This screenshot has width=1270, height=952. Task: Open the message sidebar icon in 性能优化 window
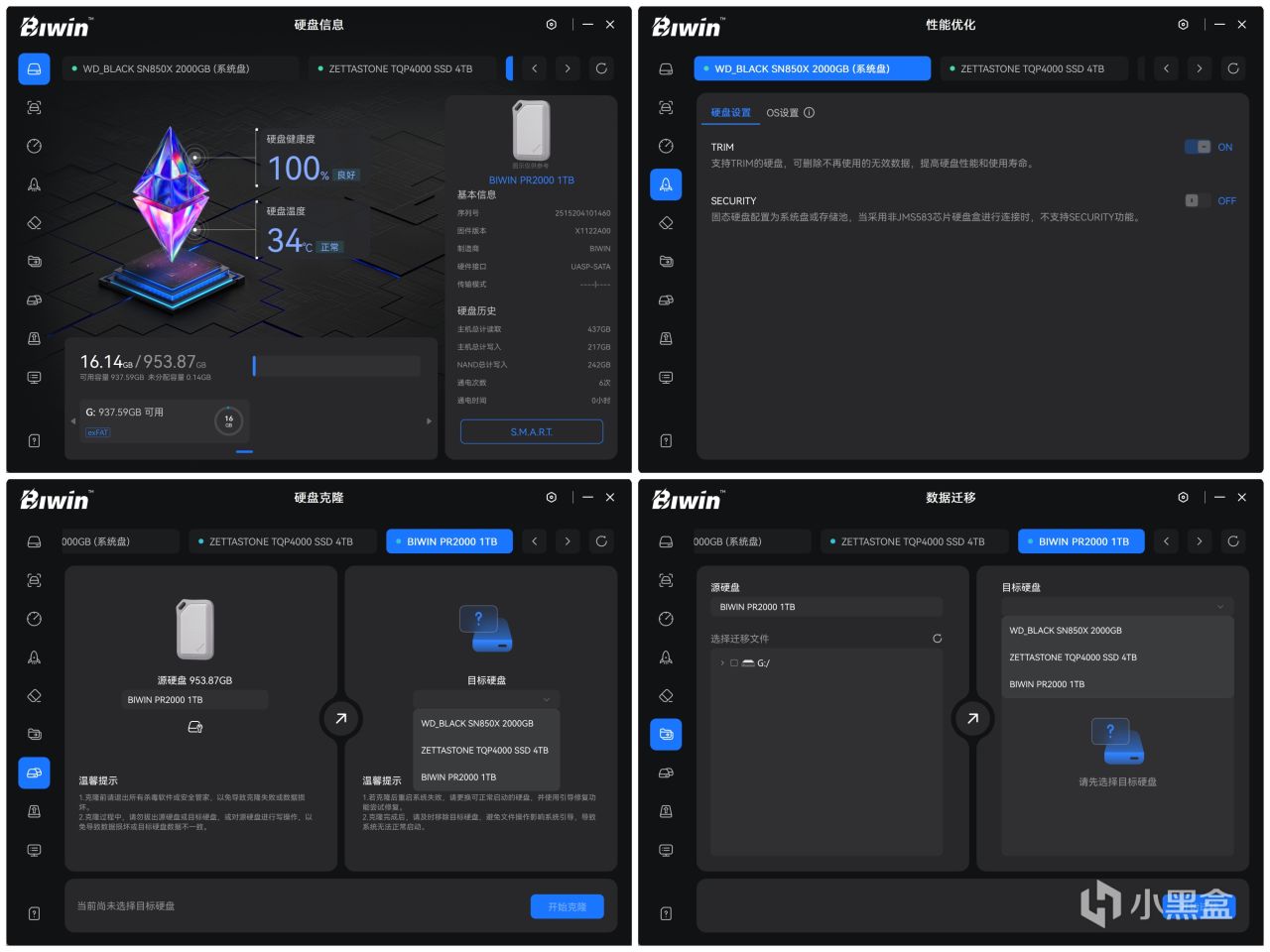click(x=666, y=378)
